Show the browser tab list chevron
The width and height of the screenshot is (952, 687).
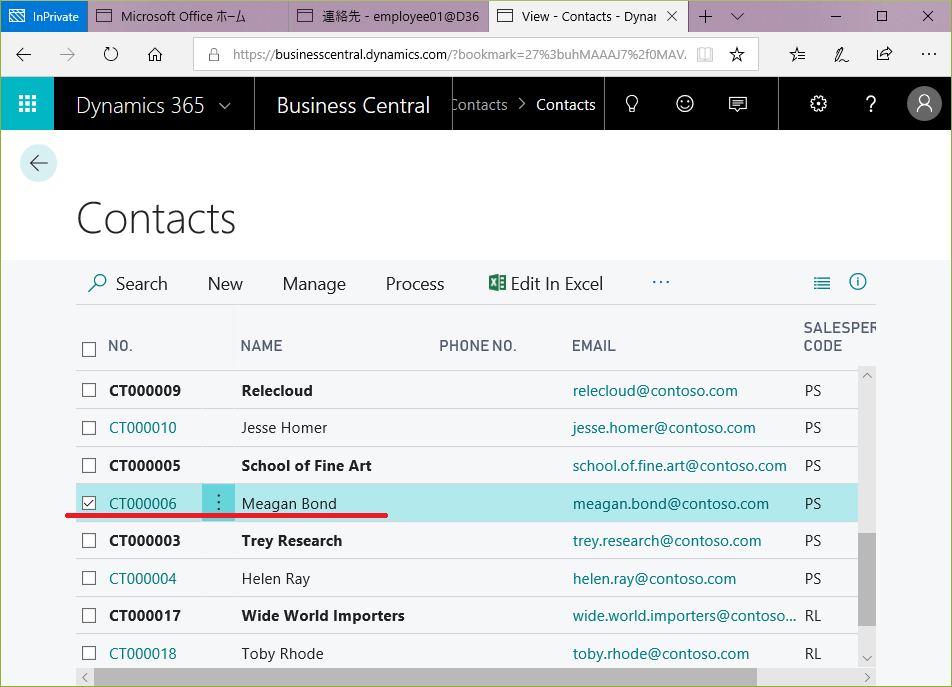(737, 16)
